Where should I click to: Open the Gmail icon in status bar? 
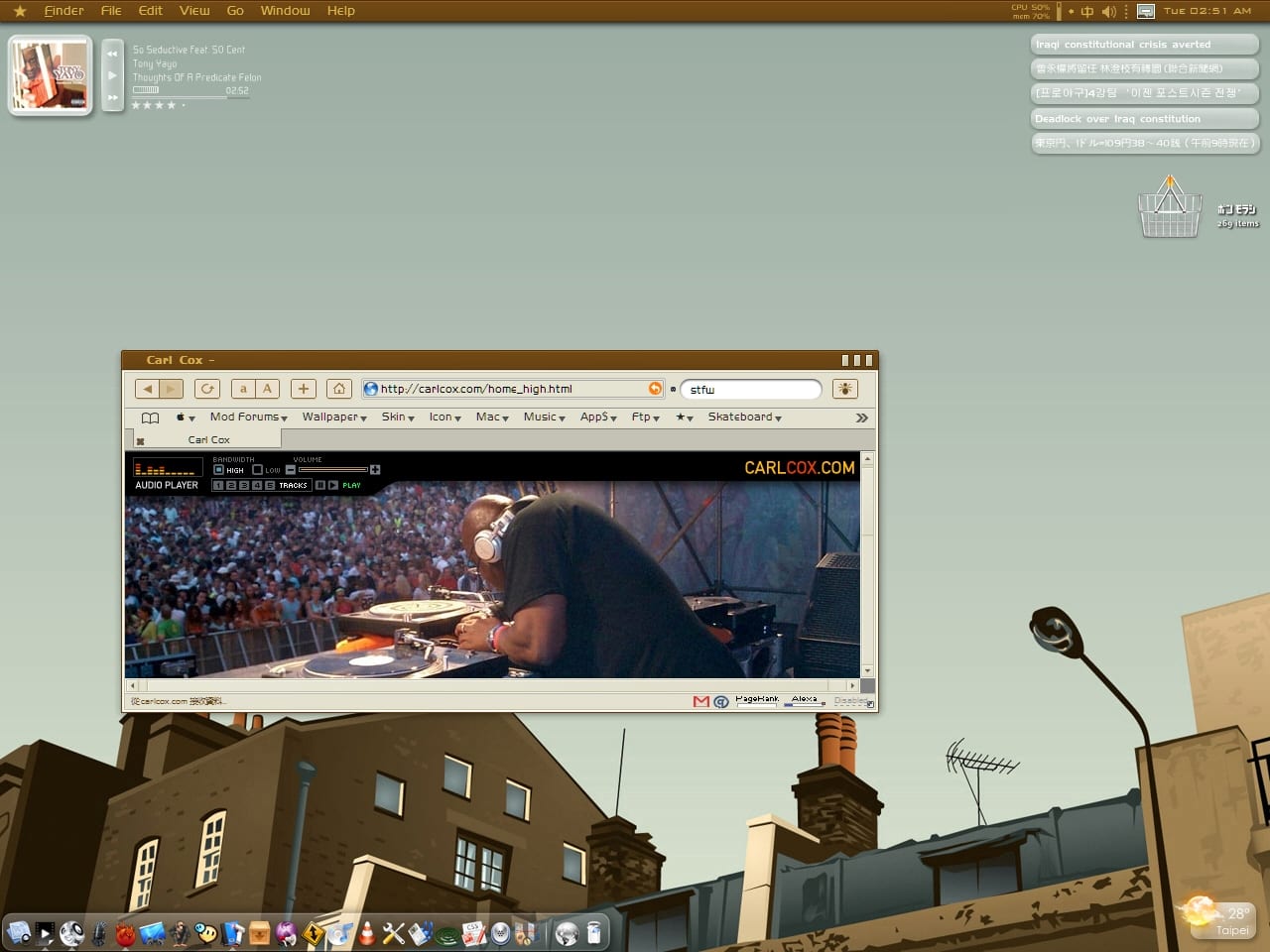point(701,701)
